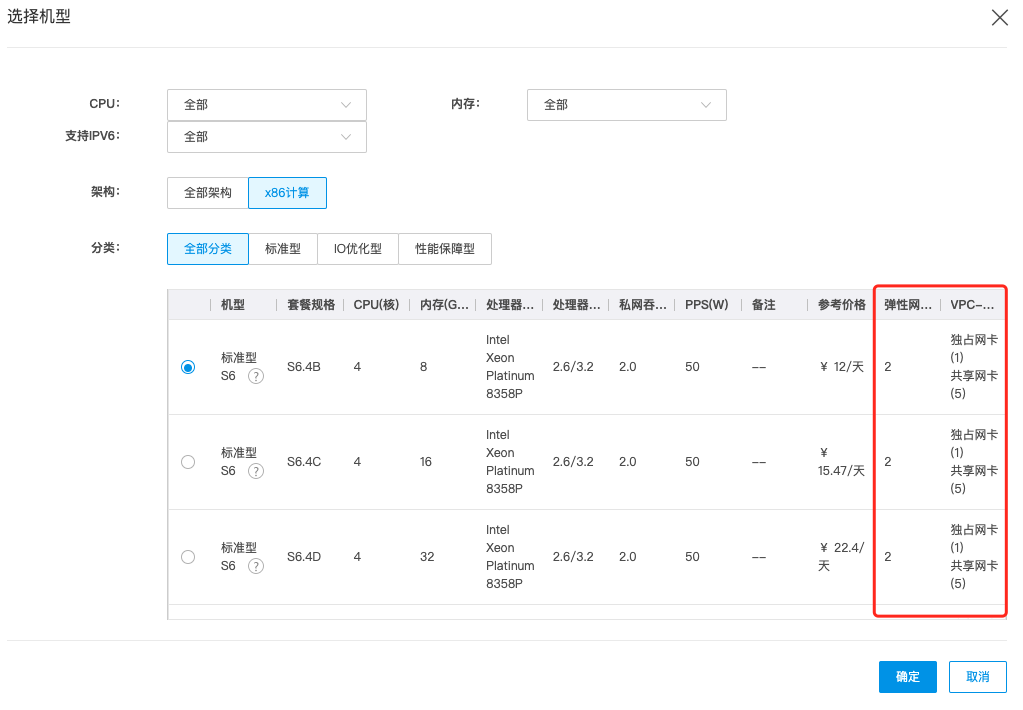Select the S6.4D instance radio button
The image size is (1023, 710).
188,557
